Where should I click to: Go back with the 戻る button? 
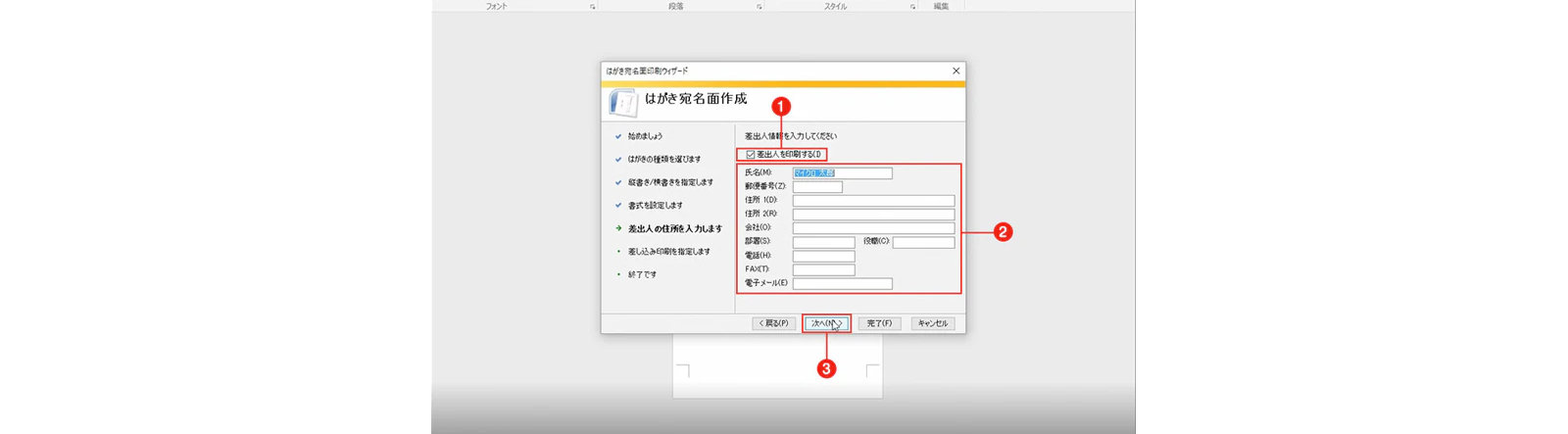(x=773, y=323)
